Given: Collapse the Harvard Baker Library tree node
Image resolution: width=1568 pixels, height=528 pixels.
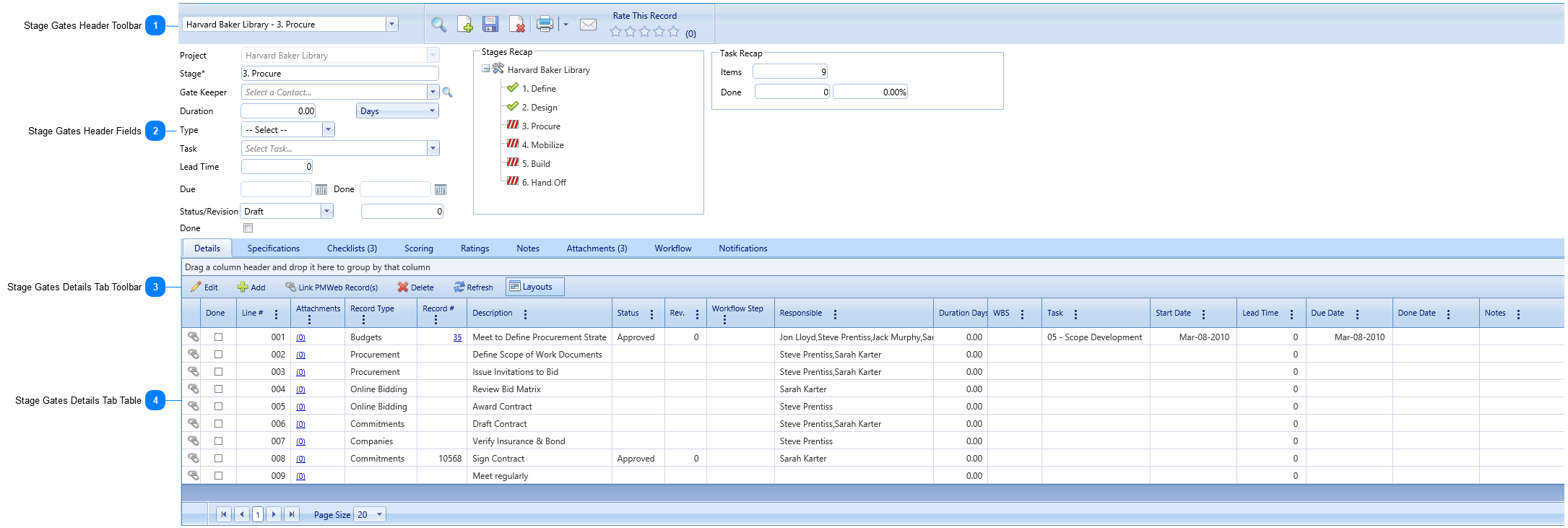Looking at the screenshot, I should pyautogui.click(x=486, y=69).
